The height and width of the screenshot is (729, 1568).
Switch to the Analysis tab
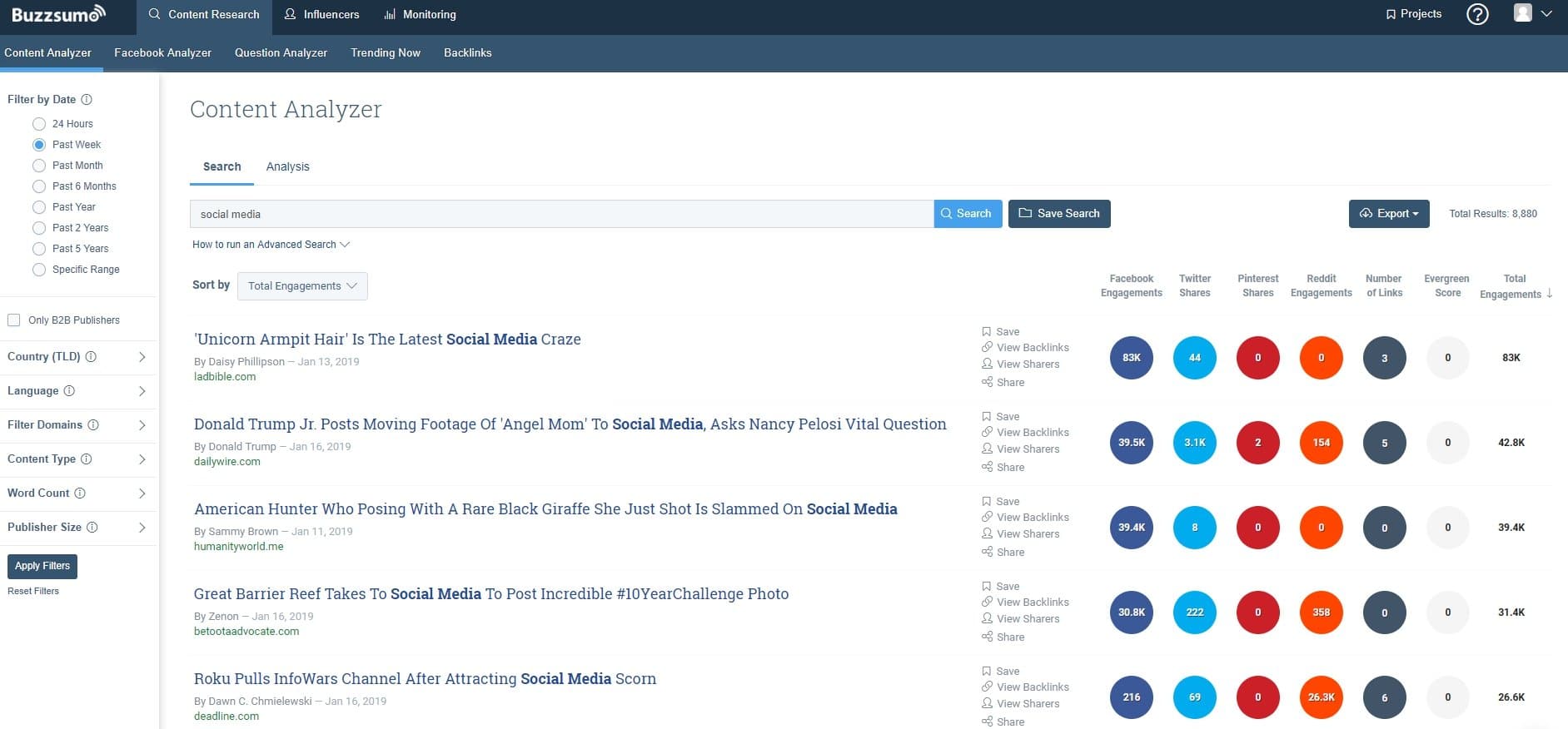(x=287, y=166)
